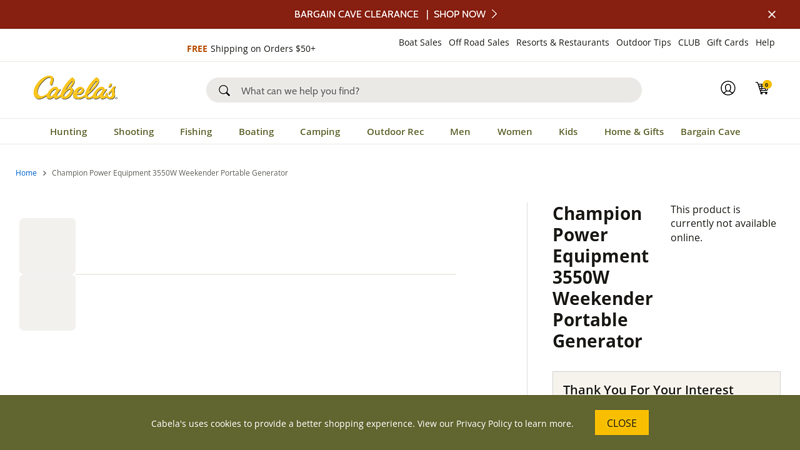The height and width of the screenshot is (450, 800).
Task: Open the Boating menu
Action: click(x=256, y=132)
